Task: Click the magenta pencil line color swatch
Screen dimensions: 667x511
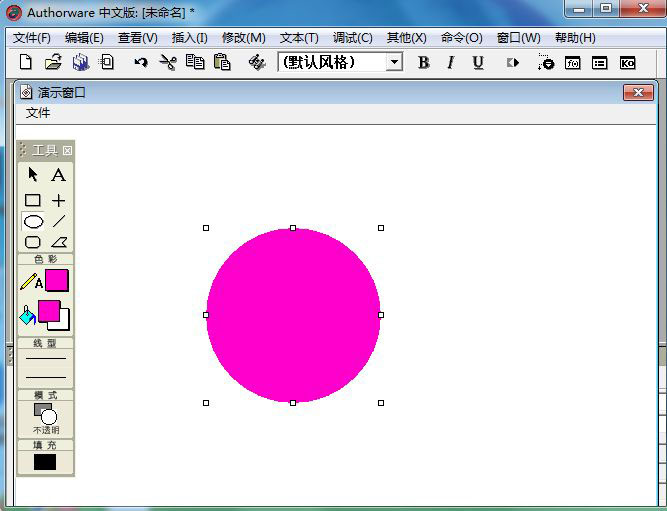Action: click(x=56, y=281)
